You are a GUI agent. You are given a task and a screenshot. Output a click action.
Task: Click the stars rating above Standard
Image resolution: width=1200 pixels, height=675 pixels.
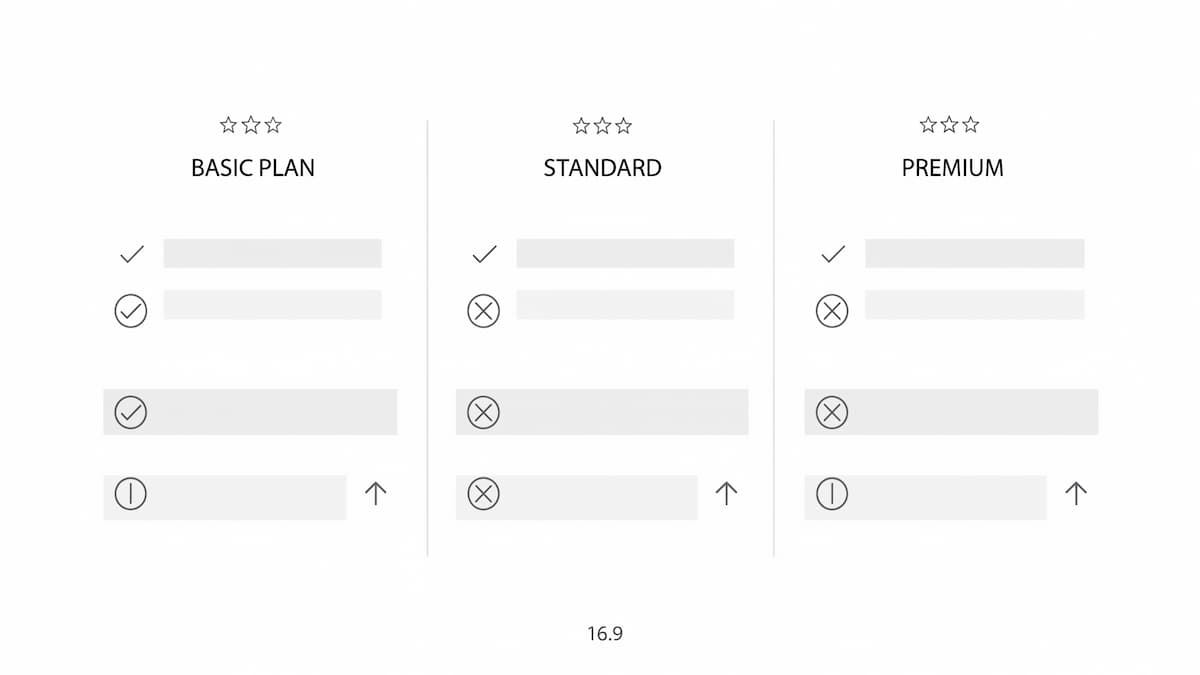click(x=602, y=125)
